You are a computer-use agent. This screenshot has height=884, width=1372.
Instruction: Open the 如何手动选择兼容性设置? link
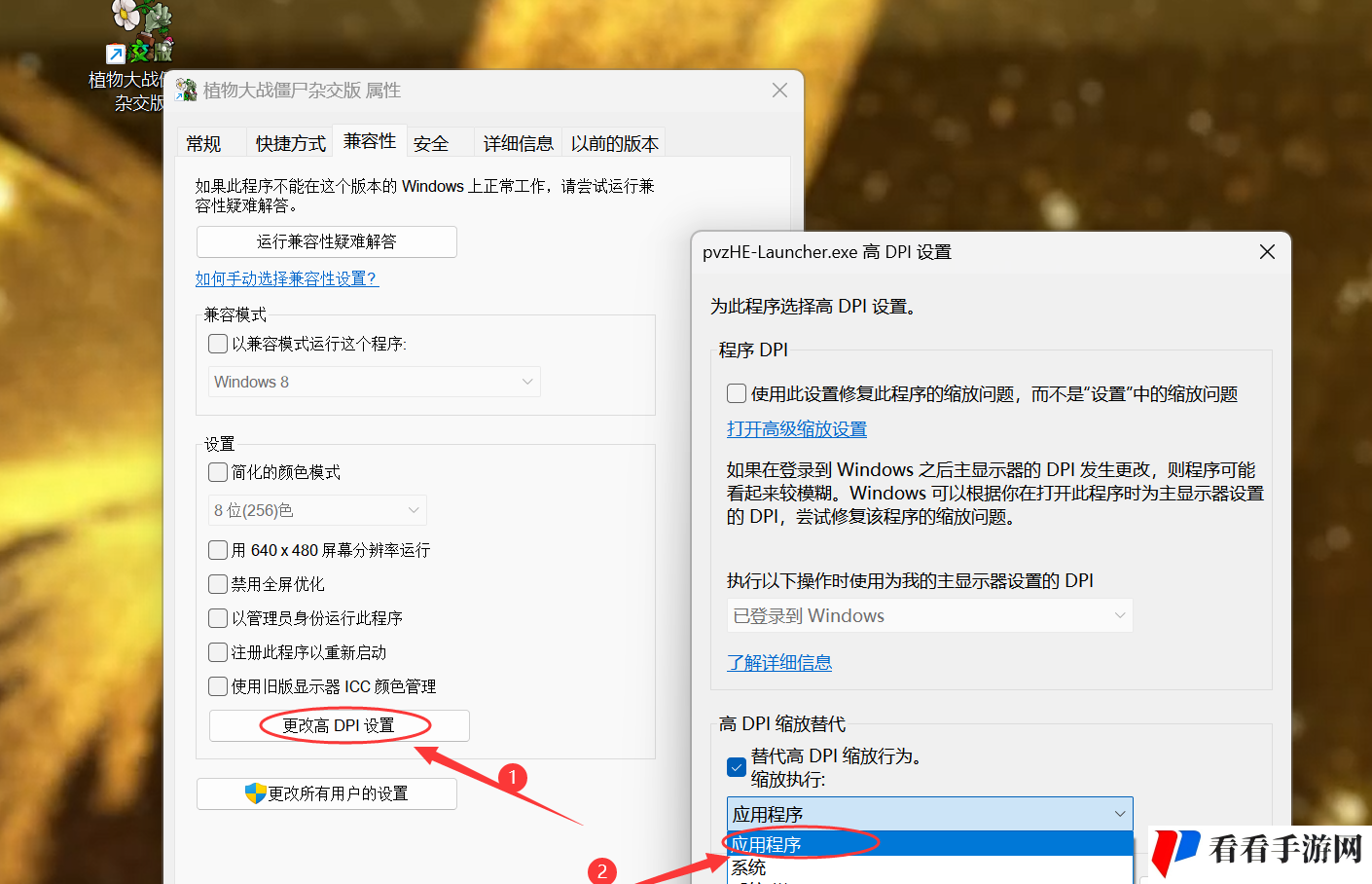point(286,278)
